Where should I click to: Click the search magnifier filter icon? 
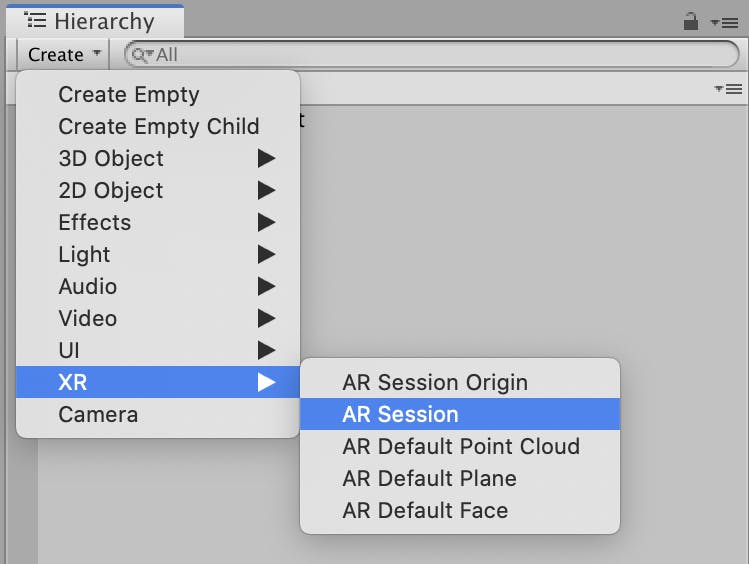click(x=142, y=55)
